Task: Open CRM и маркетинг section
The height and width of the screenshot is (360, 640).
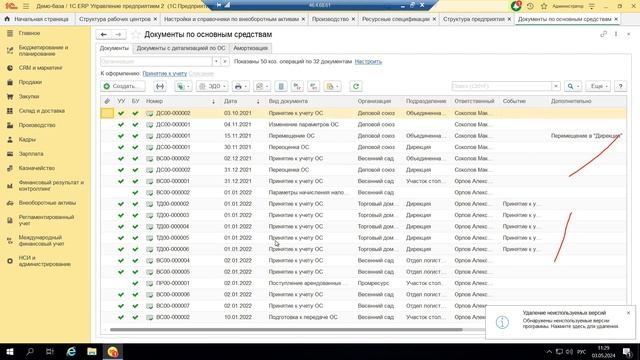Action: click(x=40, y=68)
